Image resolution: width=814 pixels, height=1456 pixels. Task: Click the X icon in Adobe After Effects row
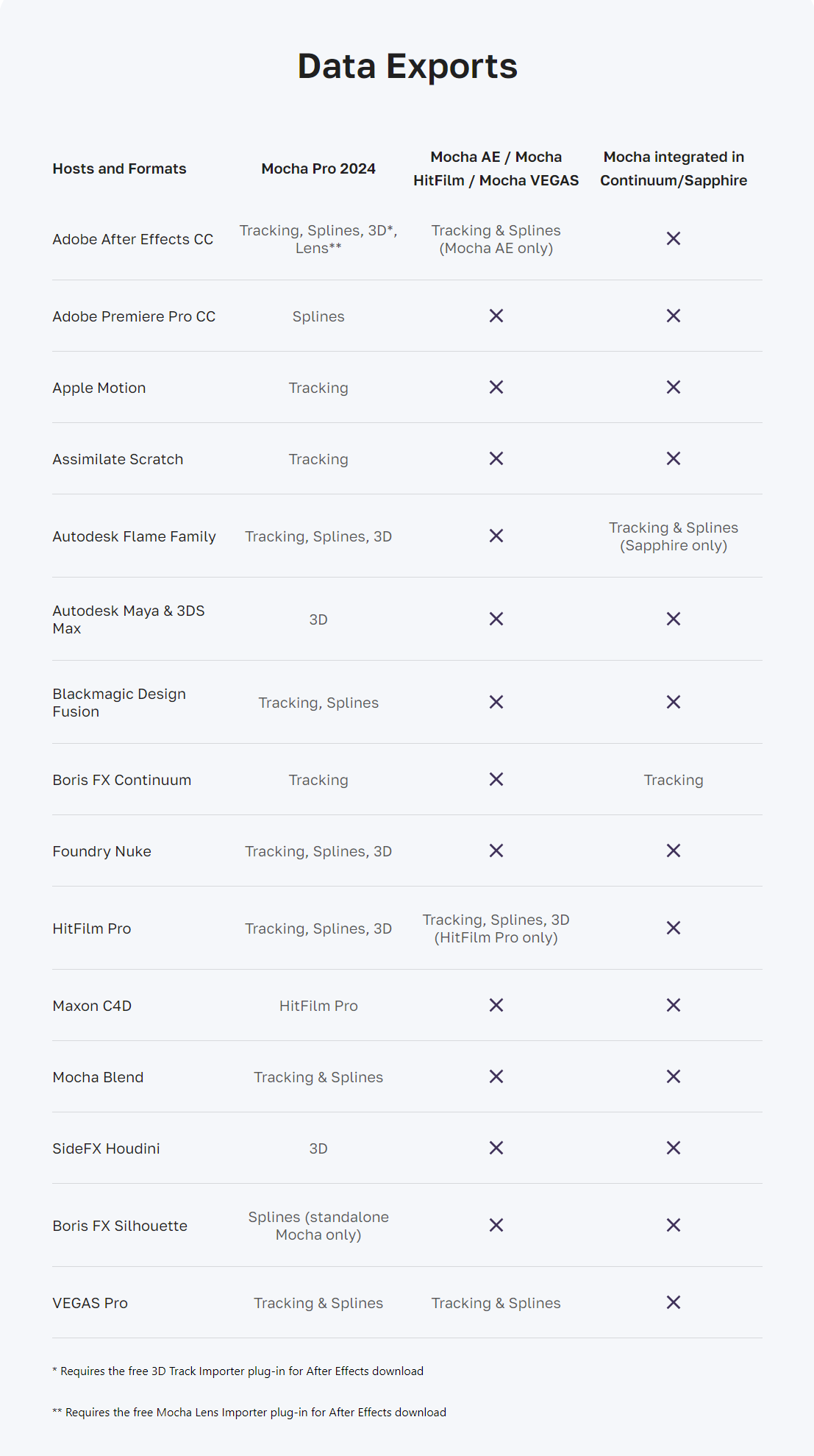point(673,238)
